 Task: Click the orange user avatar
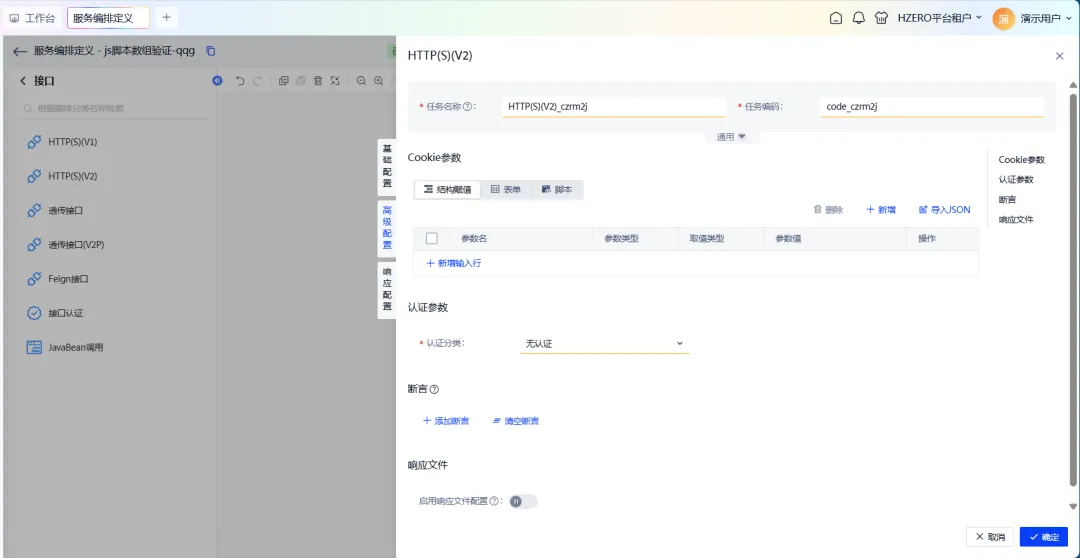pos(1004,19)
